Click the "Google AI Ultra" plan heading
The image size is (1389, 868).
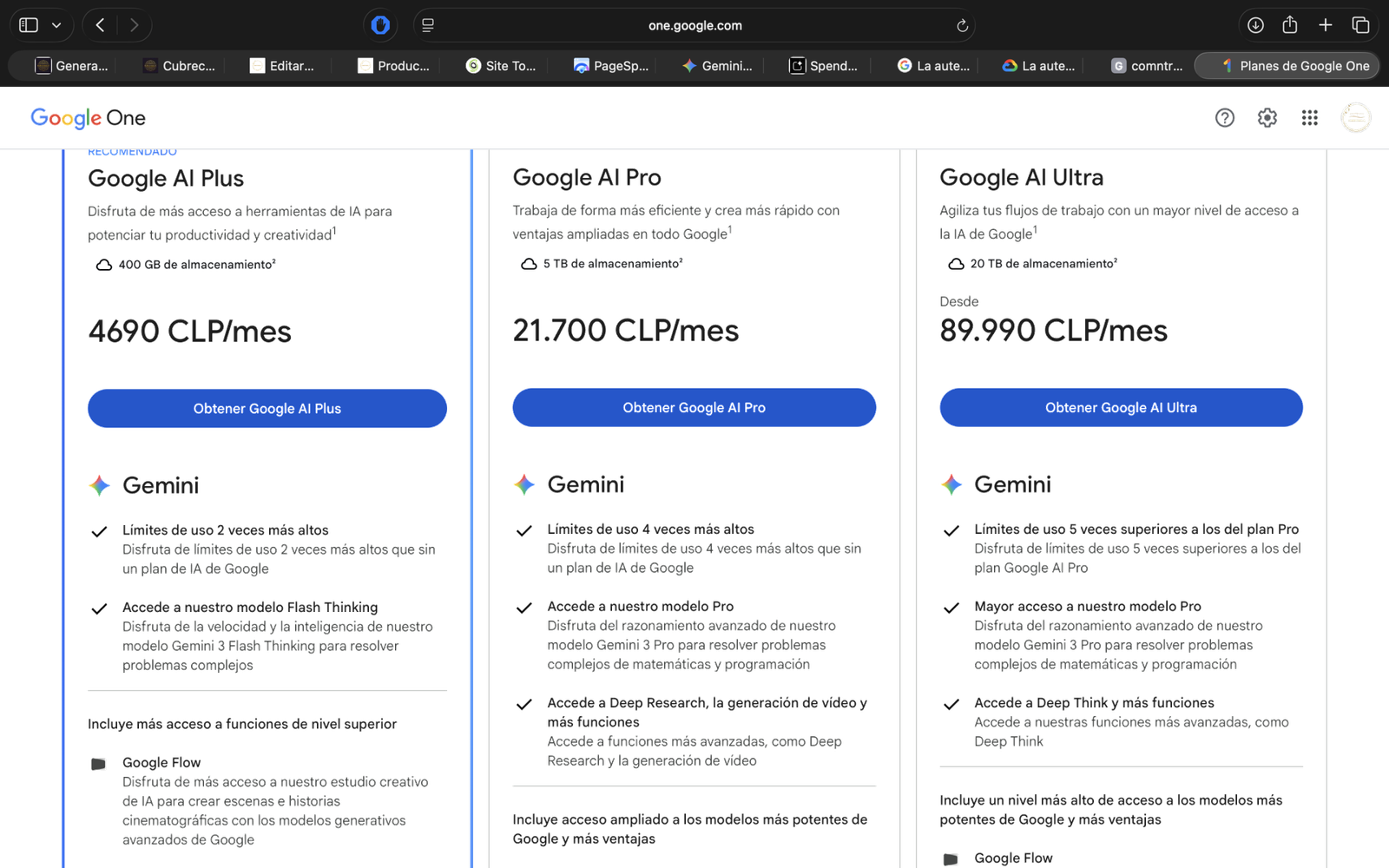(x=1022, y=178)
